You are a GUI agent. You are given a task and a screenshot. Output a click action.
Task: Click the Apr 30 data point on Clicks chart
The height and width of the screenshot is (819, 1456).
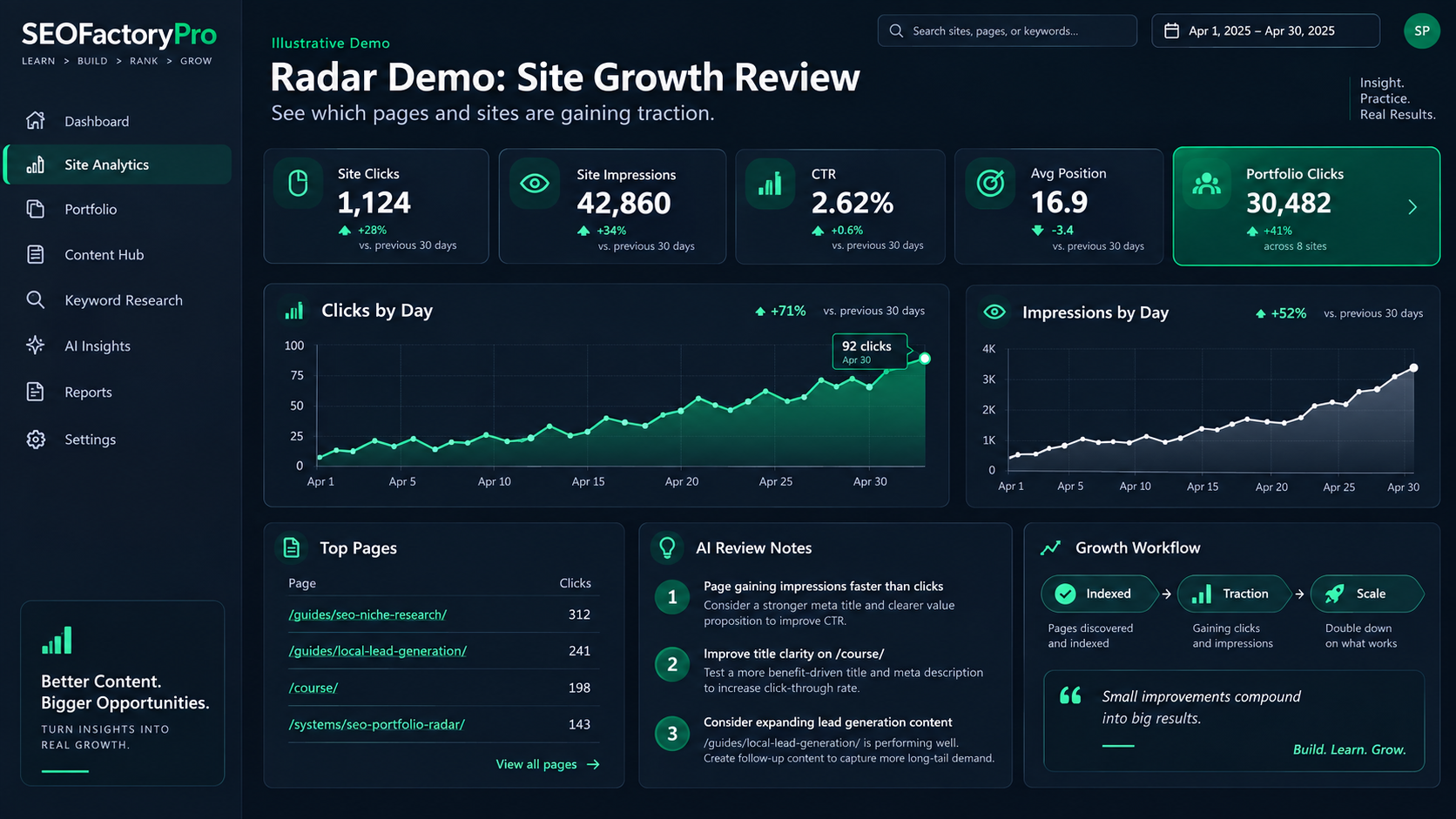coord(925,359)
